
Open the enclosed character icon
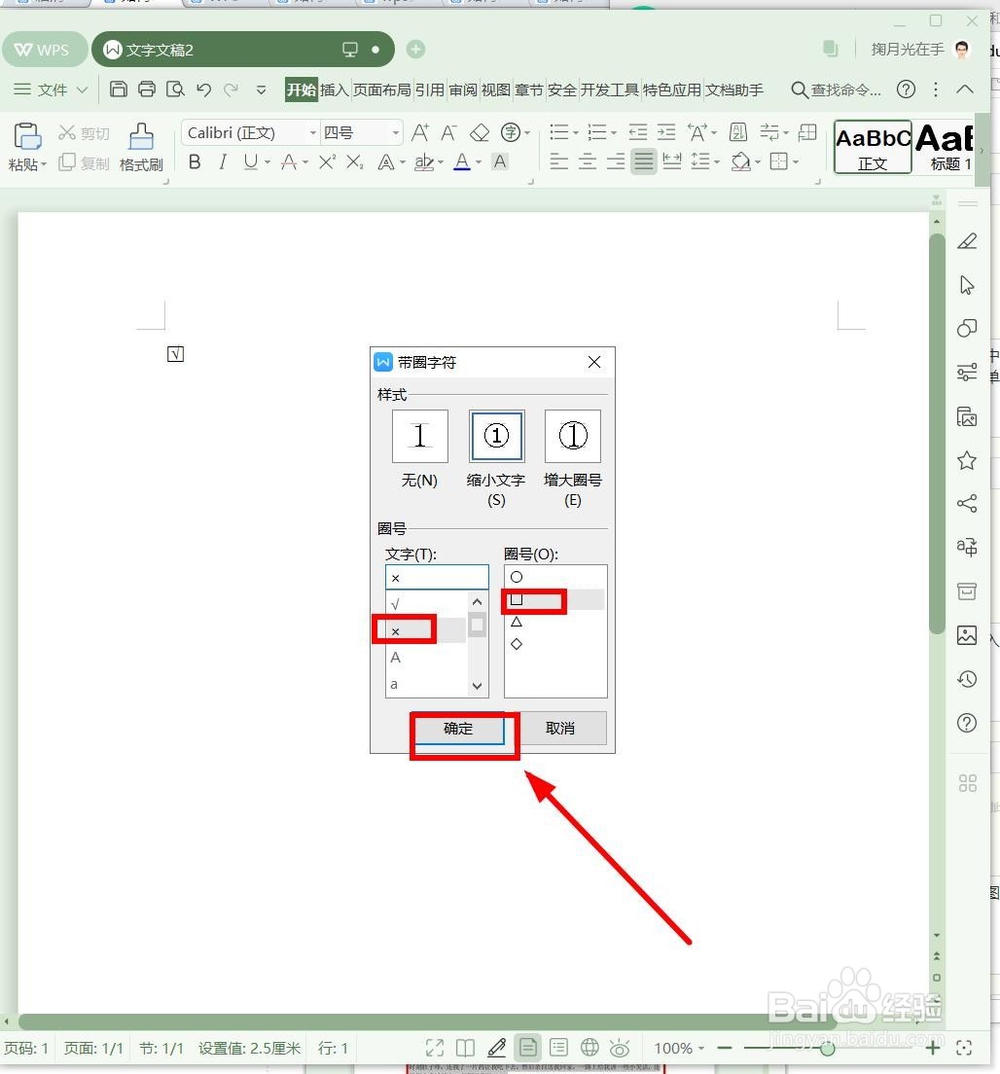pos(511,132)
